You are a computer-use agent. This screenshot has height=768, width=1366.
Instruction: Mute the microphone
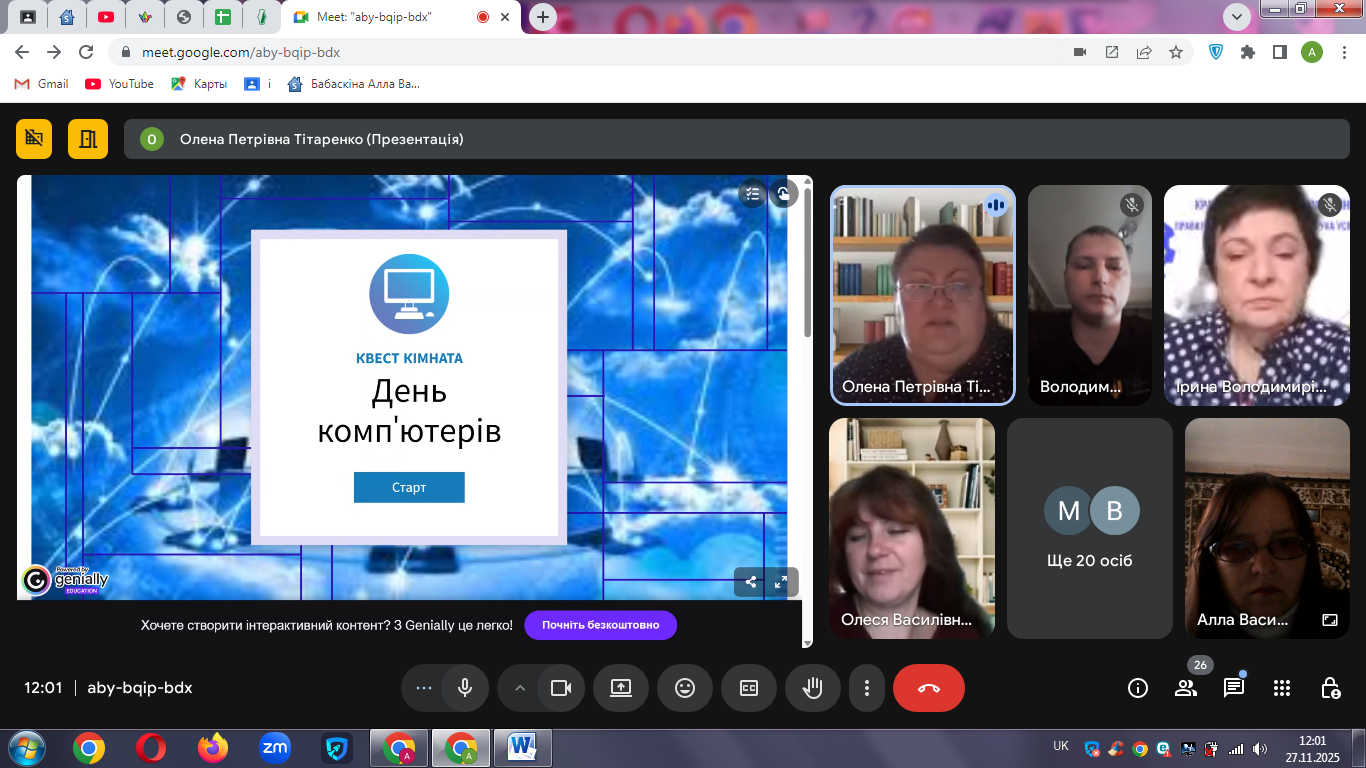pos(465,688)
